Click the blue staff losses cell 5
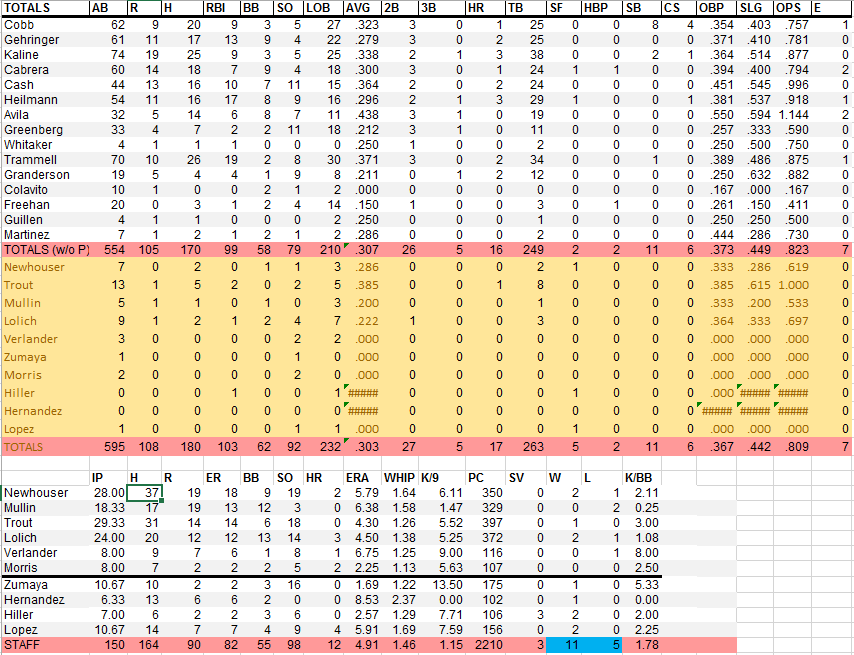This screenshot has height=655, width=854. point(601,645)
